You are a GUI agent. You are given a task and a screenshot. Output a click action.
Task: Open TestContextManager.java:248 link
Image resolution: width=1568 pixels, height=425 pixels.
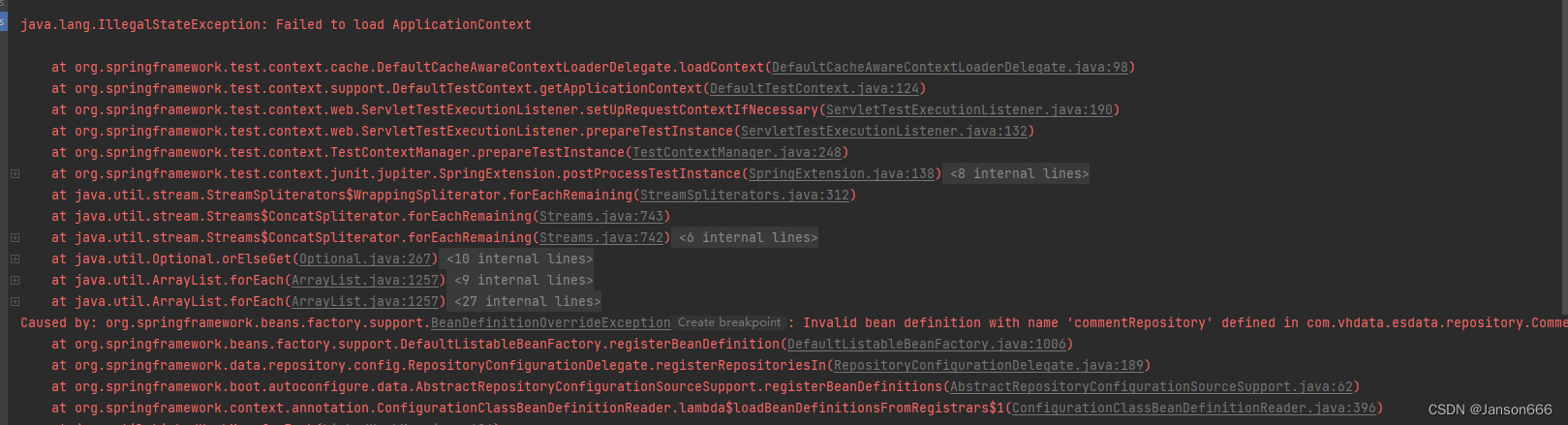point(737,153)
